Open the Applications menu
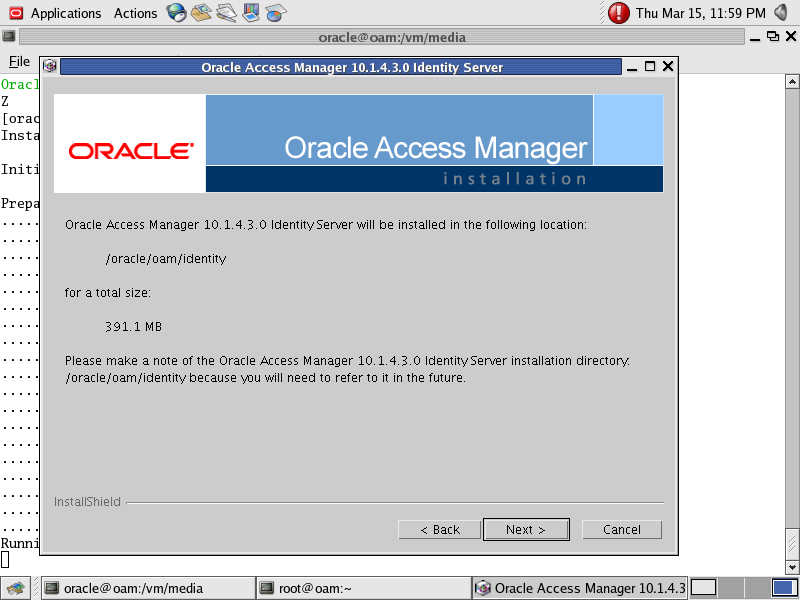Viewport: 800px width, 600px height. coord(66,13)
